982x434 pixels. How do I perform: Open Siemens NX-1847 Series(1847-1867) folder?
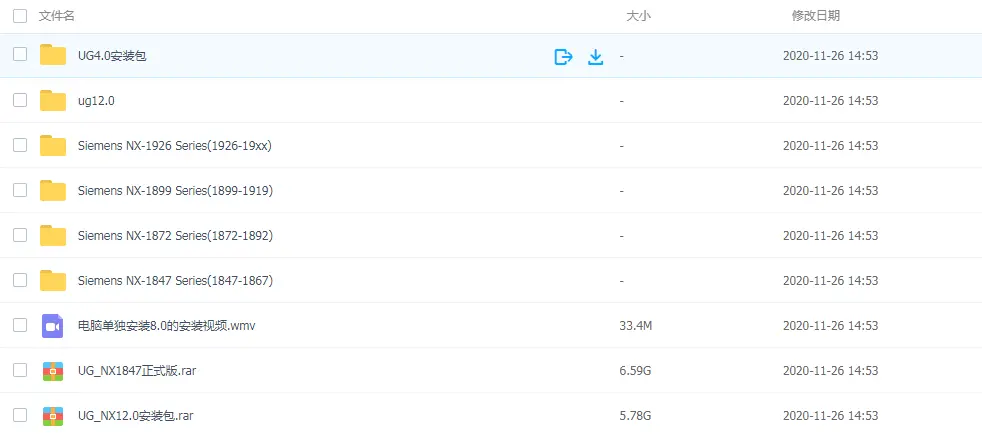coord(175,281)
